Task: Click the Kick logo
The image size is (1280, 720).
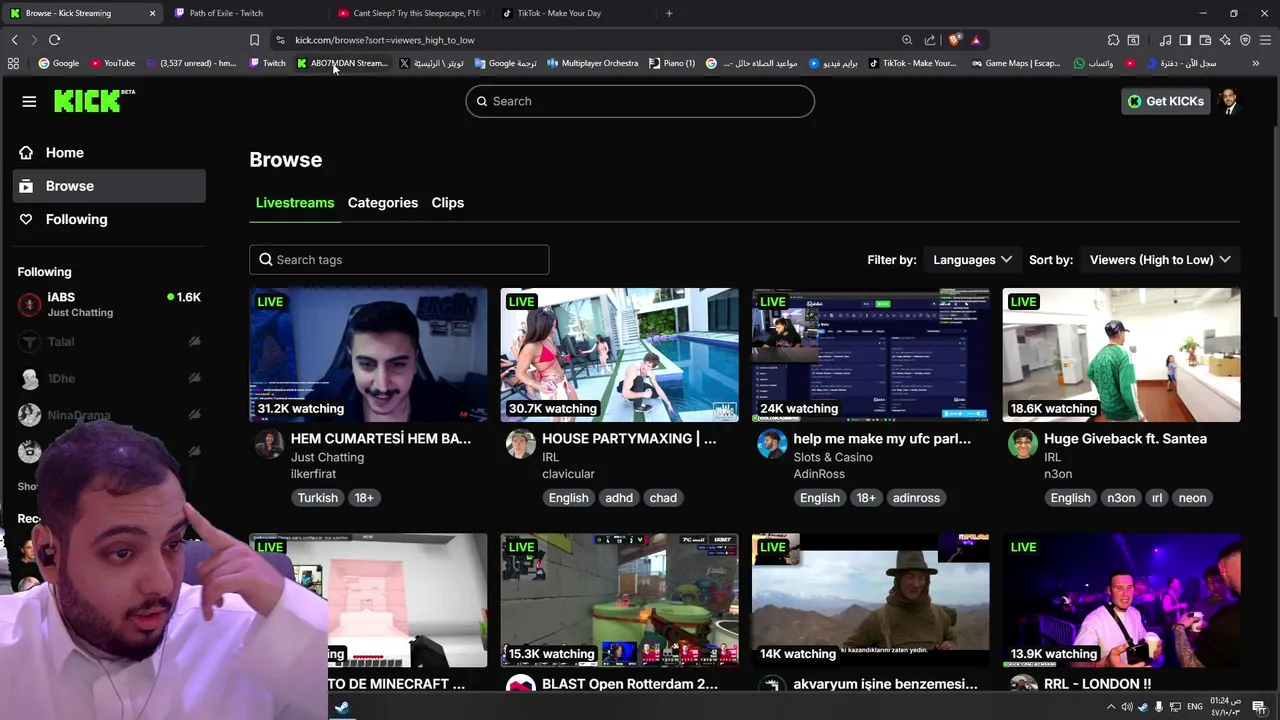Action: tap(94, 100)
